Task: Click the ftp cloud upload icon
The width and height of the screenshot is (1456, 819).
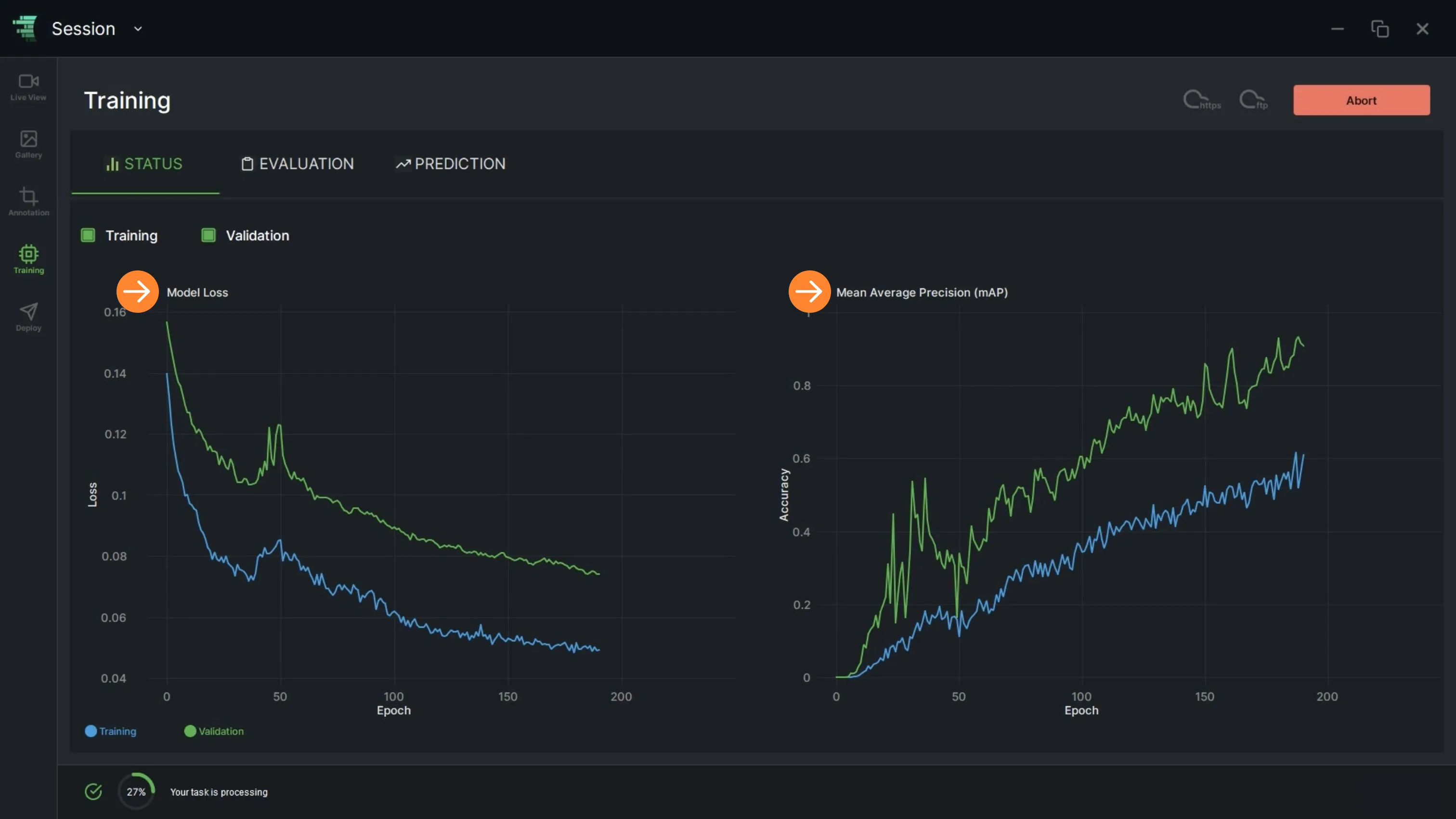Action: click(1253, 100)
